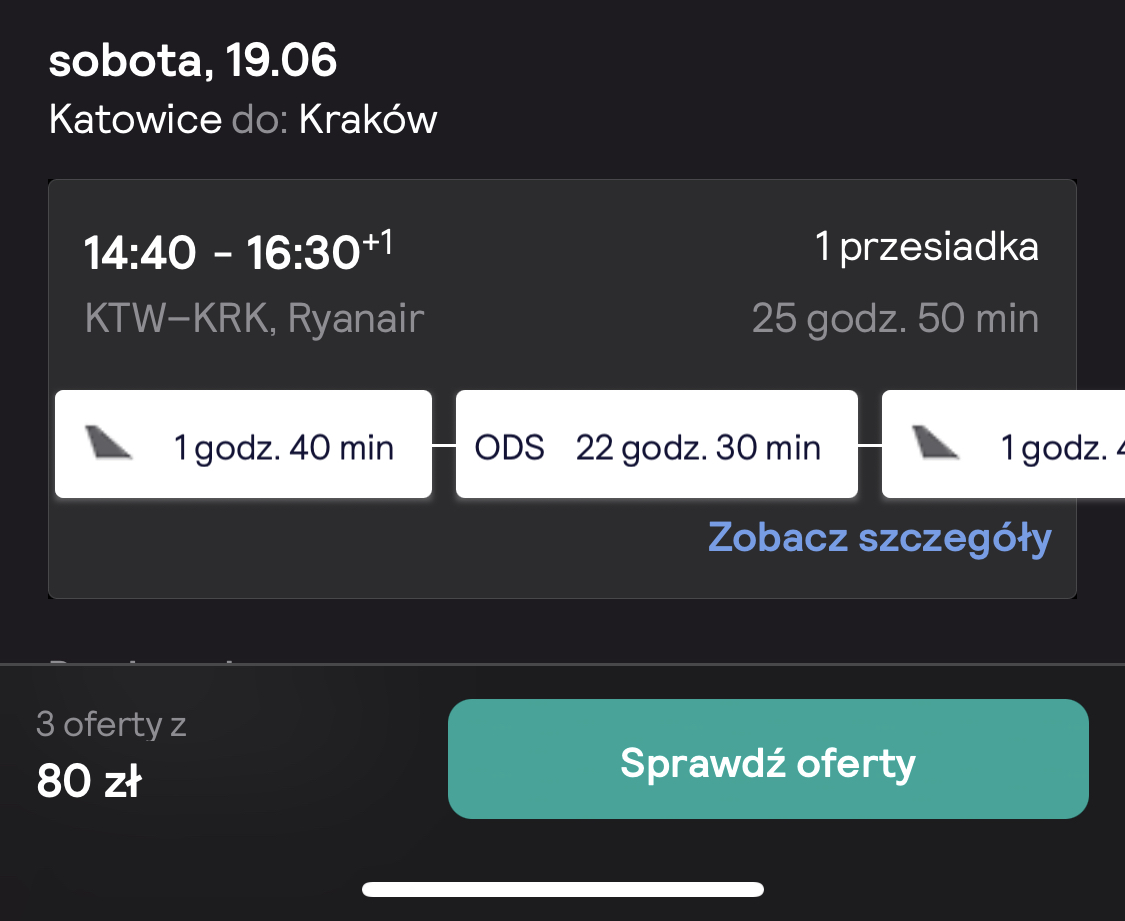The width and height of the screenshot is (1125, 921).
Task: Select the ODS layover card
Action: (x=656, y=444)
